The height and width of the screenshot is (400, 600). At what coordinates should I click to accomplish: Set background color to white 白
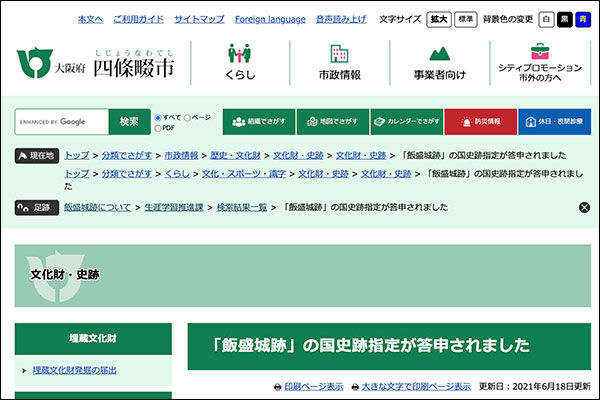546,19
